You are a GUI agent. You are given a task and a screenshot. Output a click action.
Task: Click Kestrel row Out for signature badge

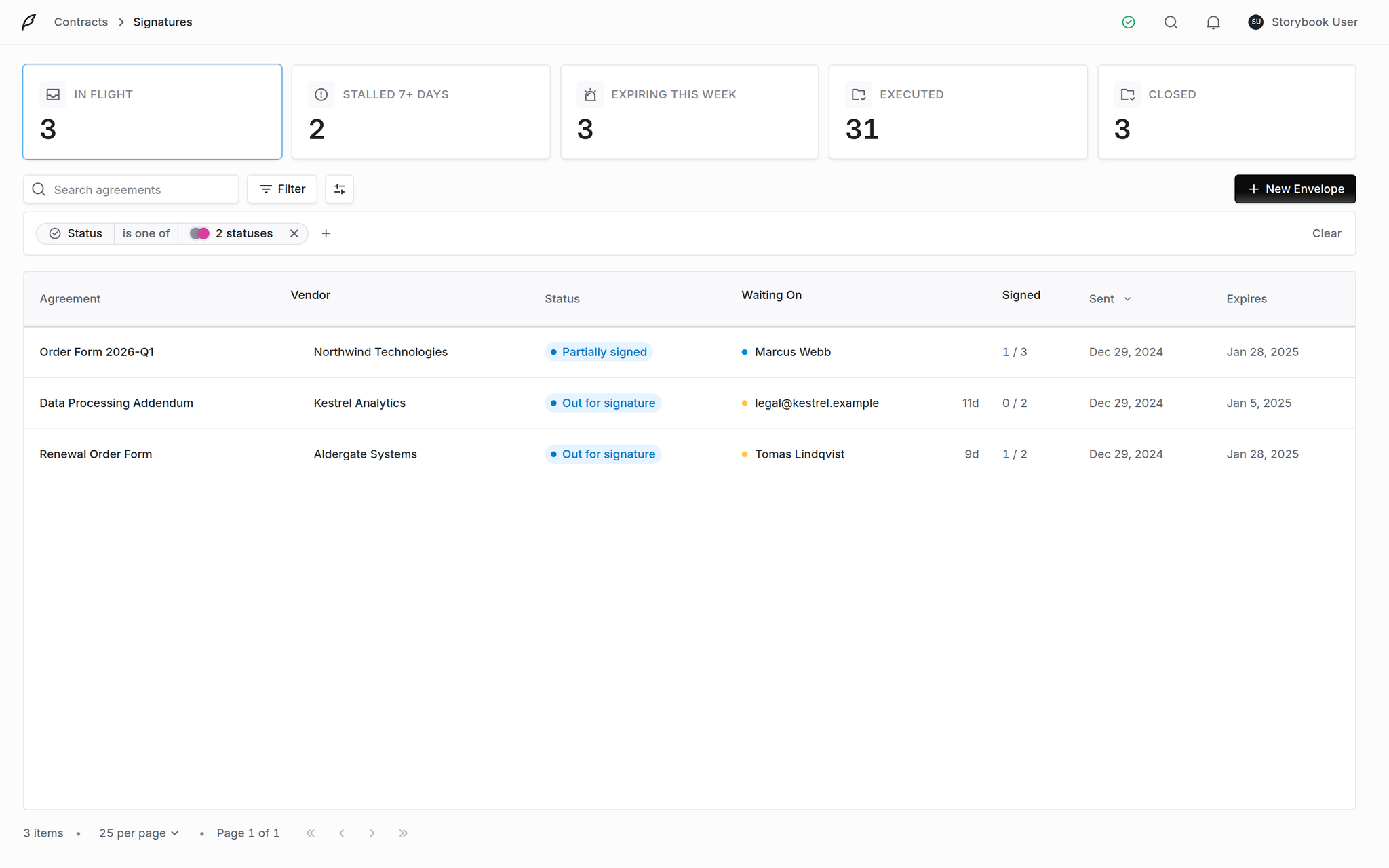(603, 403)
